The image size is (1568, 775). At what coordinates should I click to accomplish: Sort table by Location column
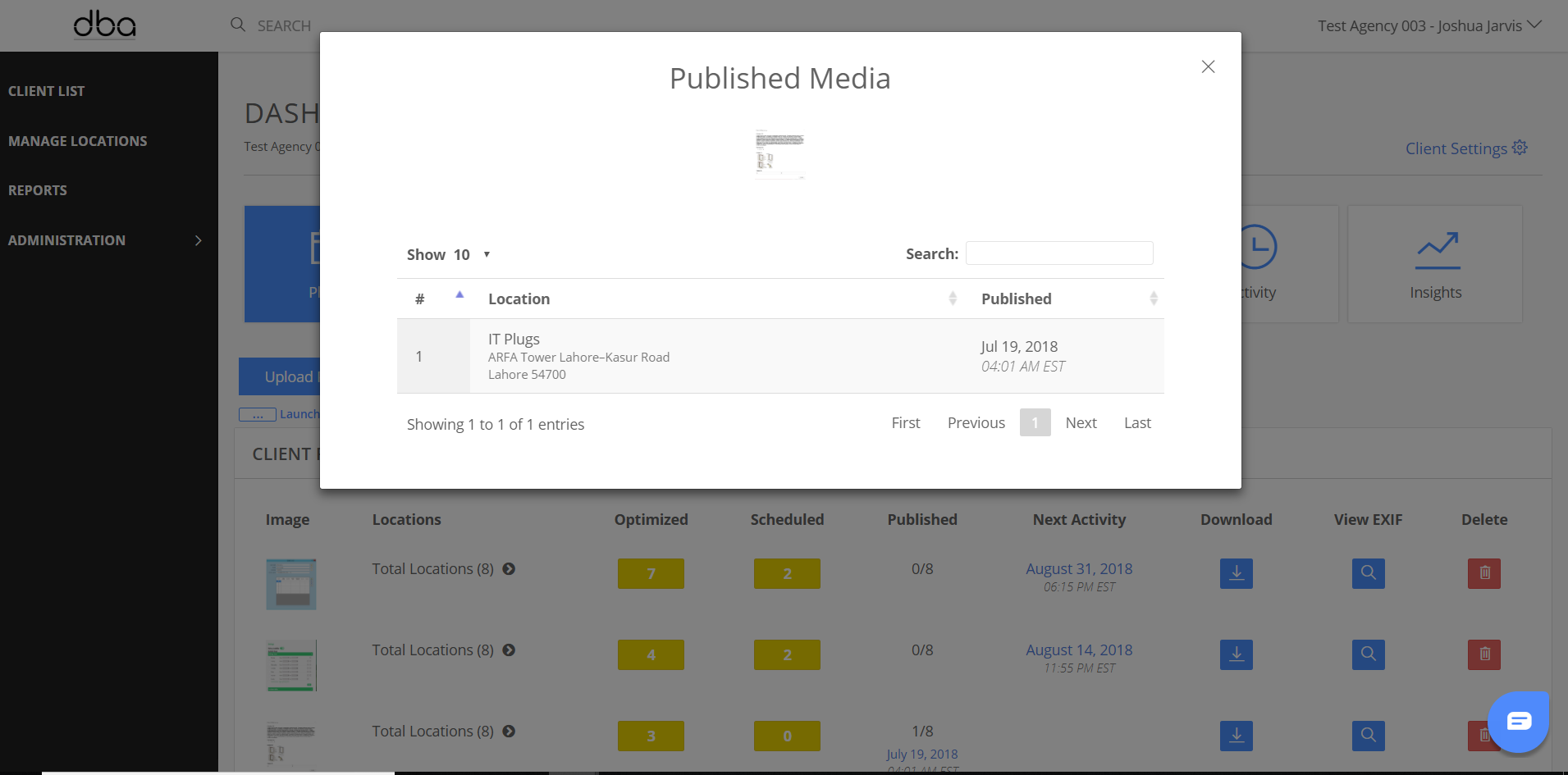[x=953, y=299]
